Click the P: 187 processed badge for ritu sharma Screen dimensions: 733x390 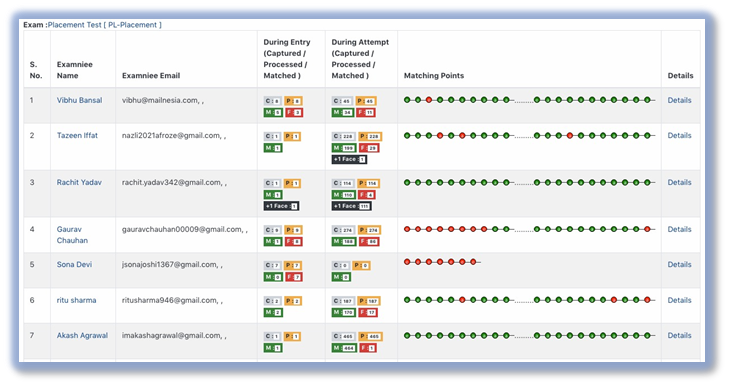(369, 301)
